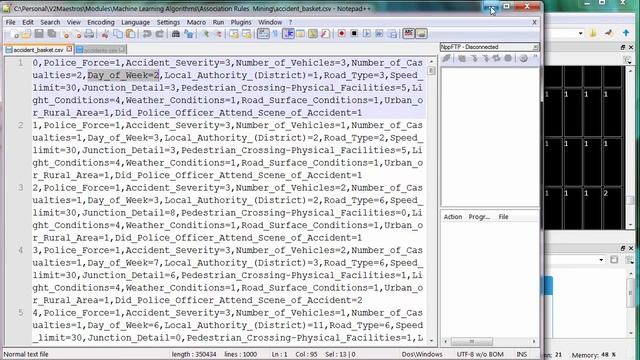Toggle word wrap in the toolbar
This screenshot has height=360, width=640.
coord(263,34)
